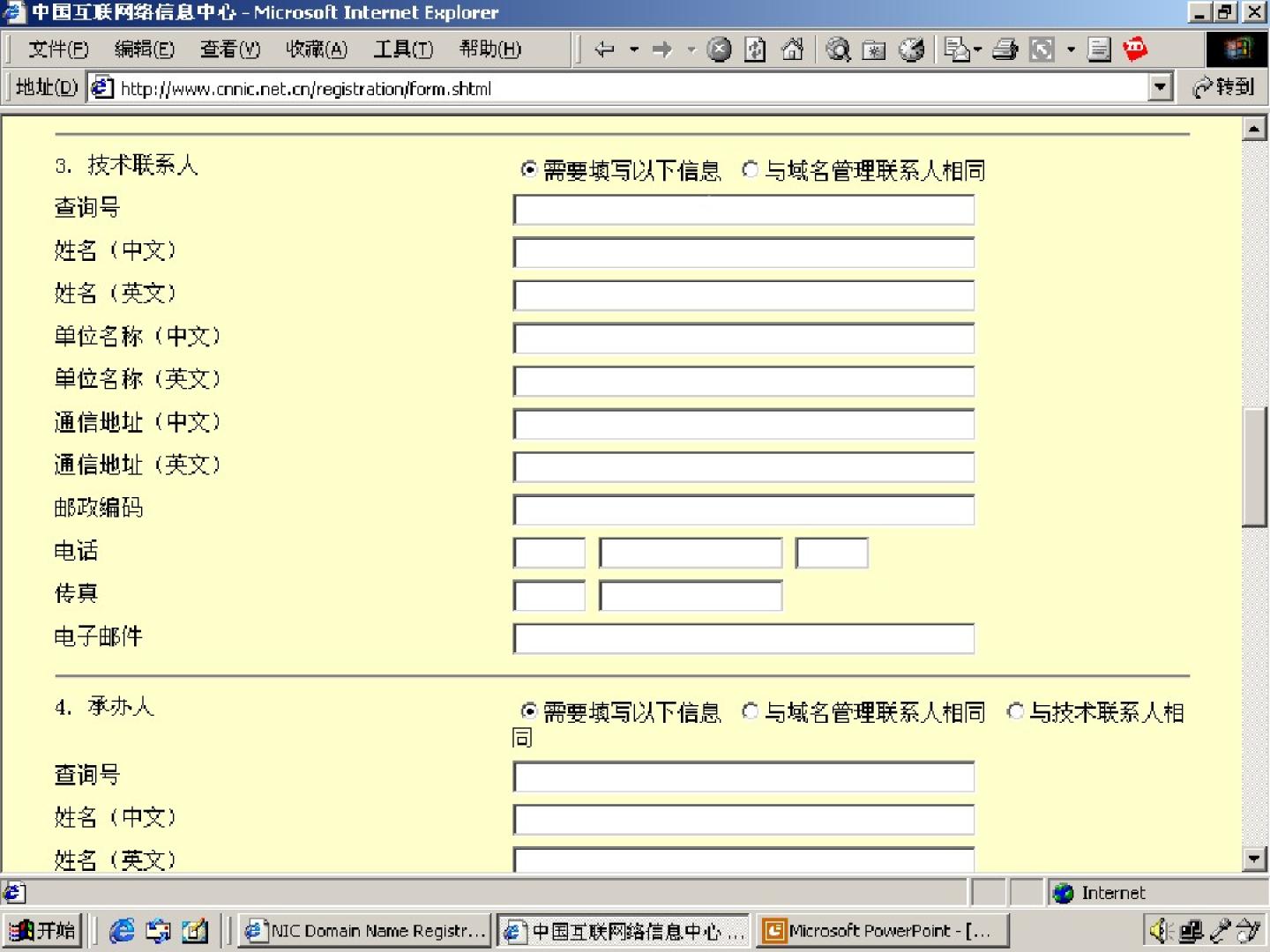Go to the Home page
Viewport: 1270px width, 952px height.
click(x=792, y=49)
